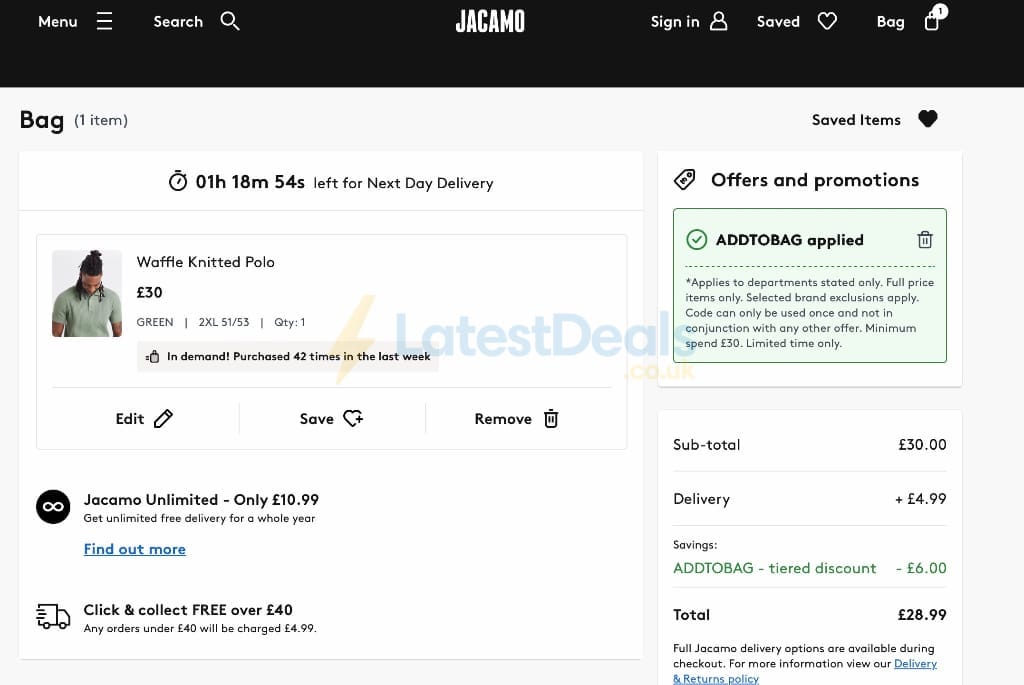Click the '+ £4.99' delivery amount
This screenshot has width=1024, height=685.
(x=920, y=499)
